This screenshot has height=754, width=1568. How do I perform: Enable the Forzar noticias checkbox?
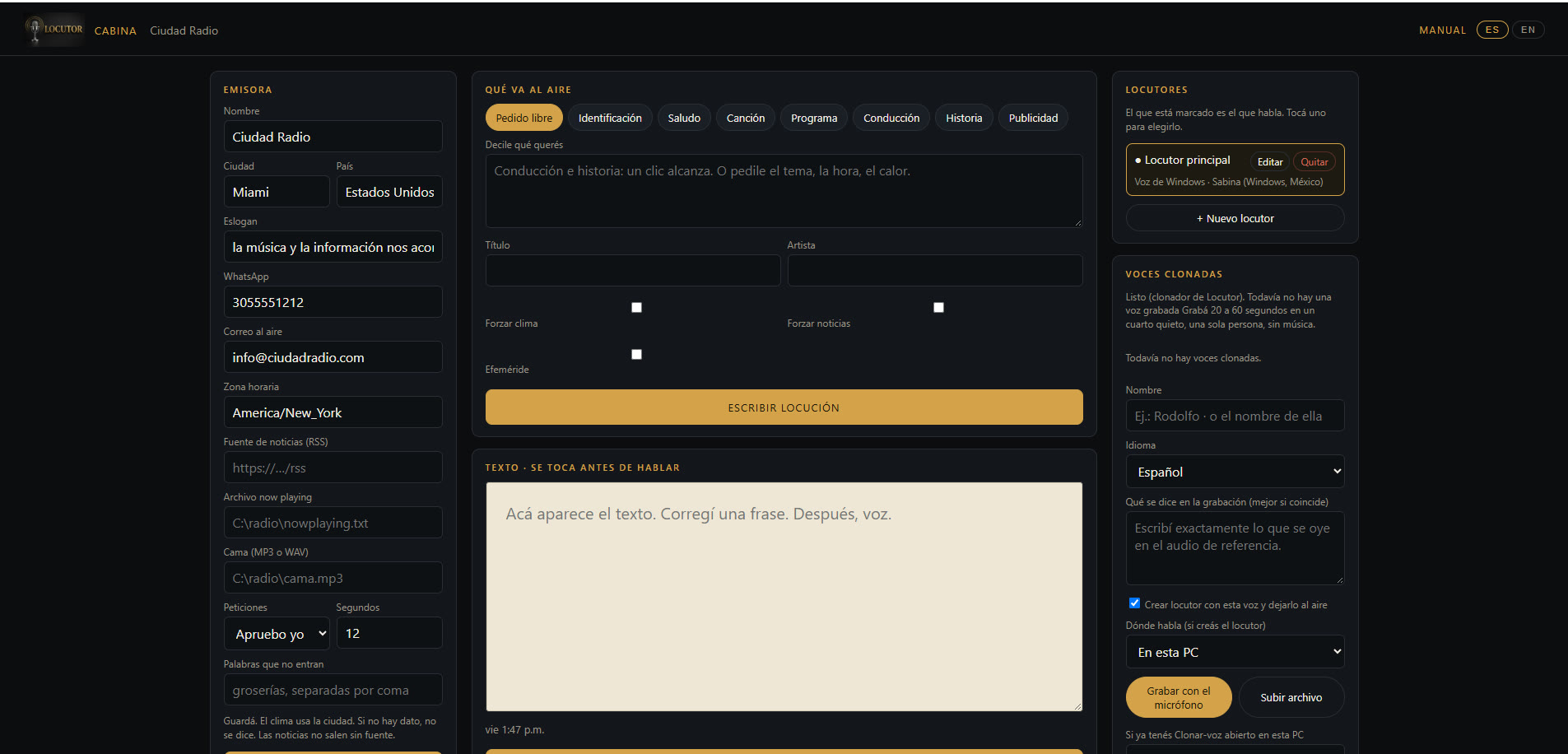click(938, 307)
